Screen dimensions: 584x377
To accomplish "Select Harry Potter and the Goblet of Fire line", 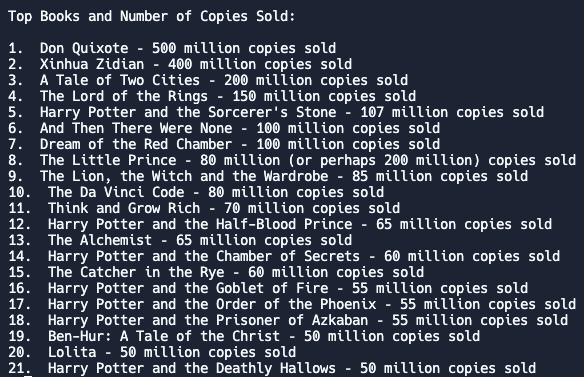I will tap(268, 289).
